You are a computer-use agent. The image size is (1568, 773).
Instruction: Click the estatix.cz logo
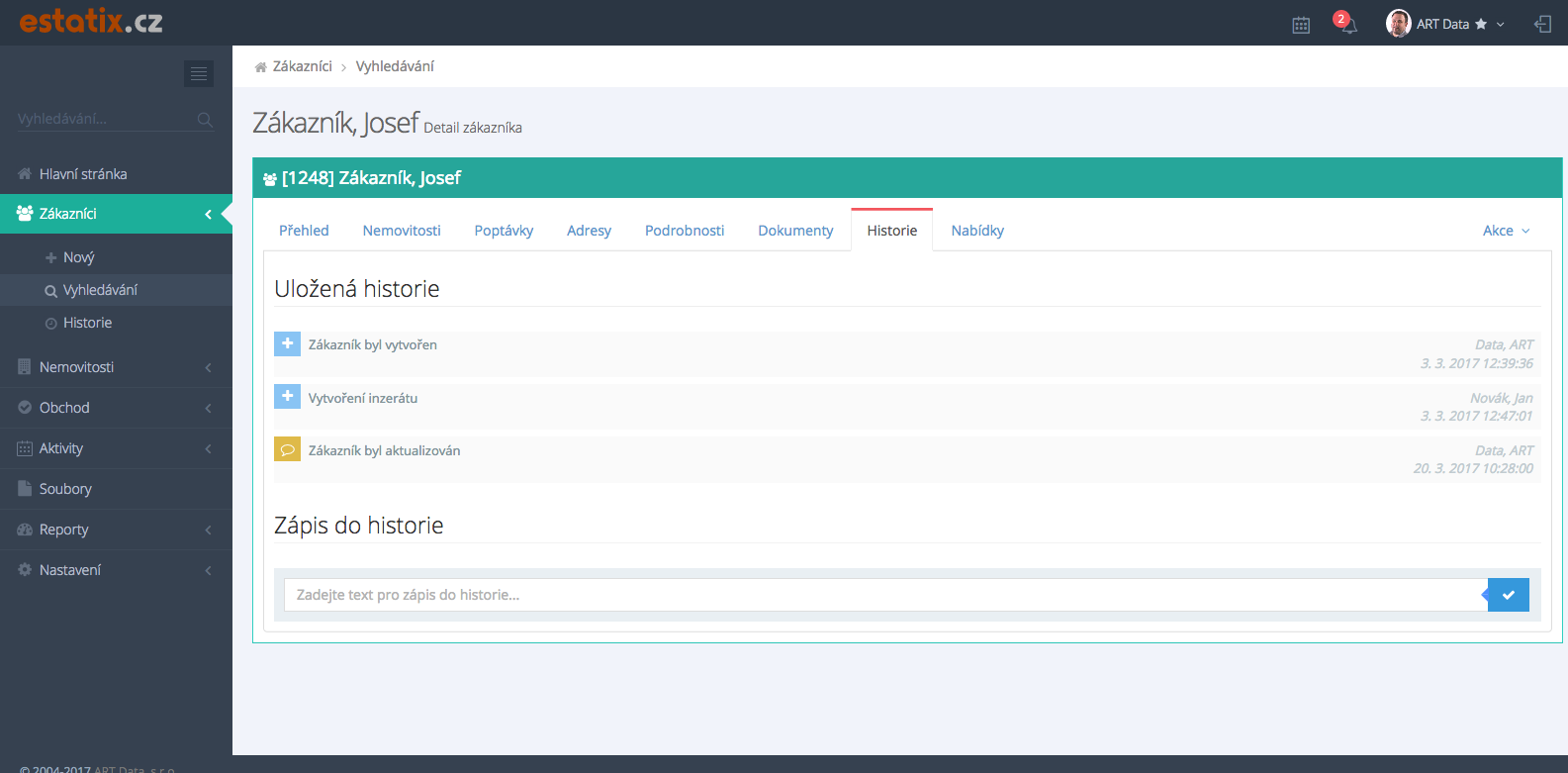tap(91, 22)
